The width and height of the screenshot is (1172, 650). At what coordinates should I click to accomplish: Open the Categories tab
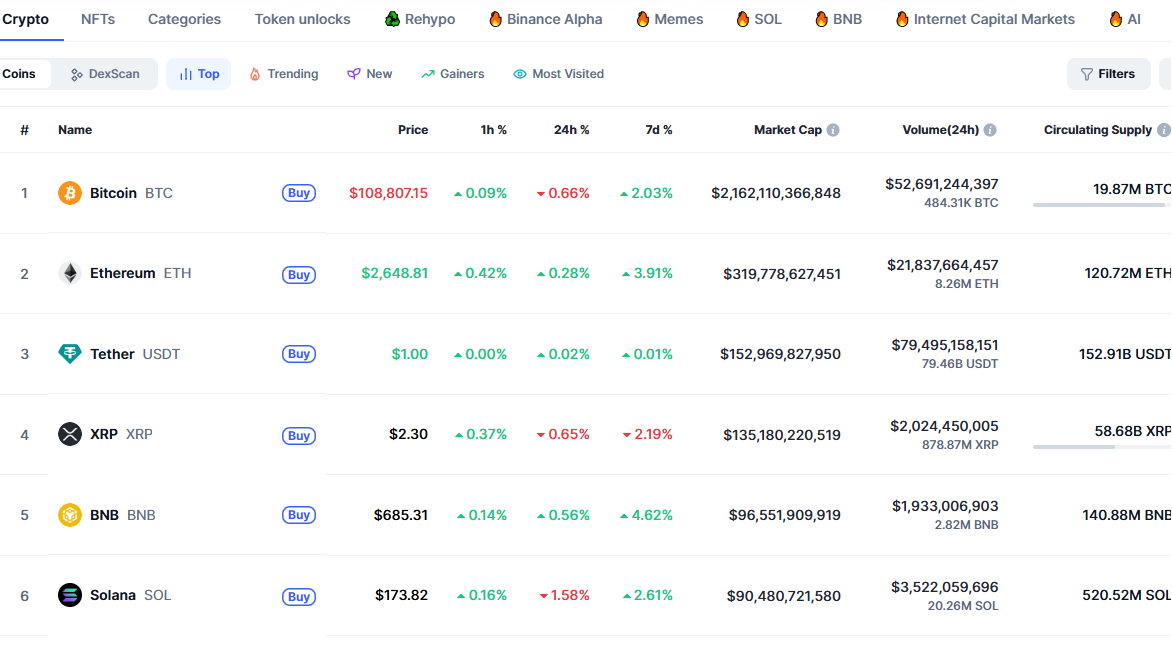[185, 19]
